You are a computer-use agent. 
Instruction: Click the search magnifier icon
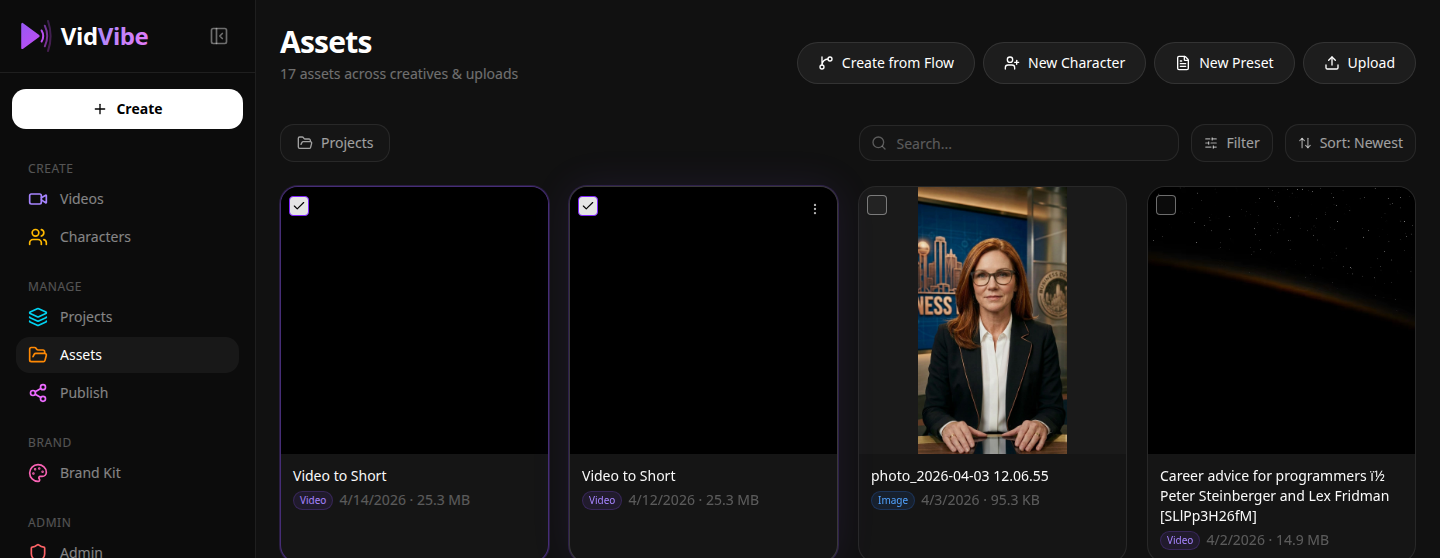click(x=879, y=143)
